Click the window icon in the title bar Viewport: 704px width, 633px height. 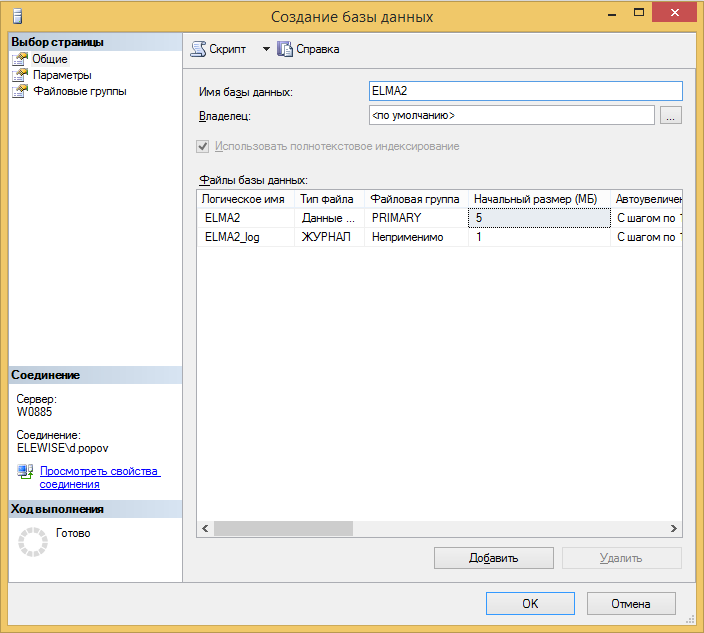pos(14,17)
